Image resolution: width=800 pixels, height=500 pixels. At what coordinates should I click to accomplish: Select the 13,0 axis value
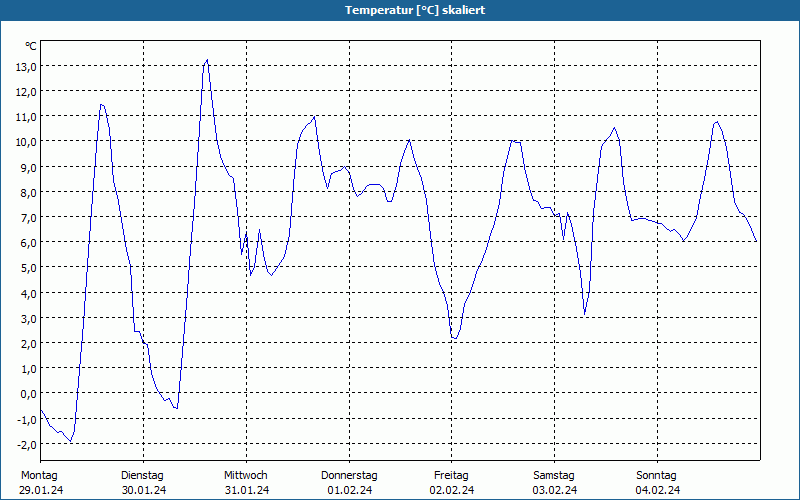click(26, 66)
